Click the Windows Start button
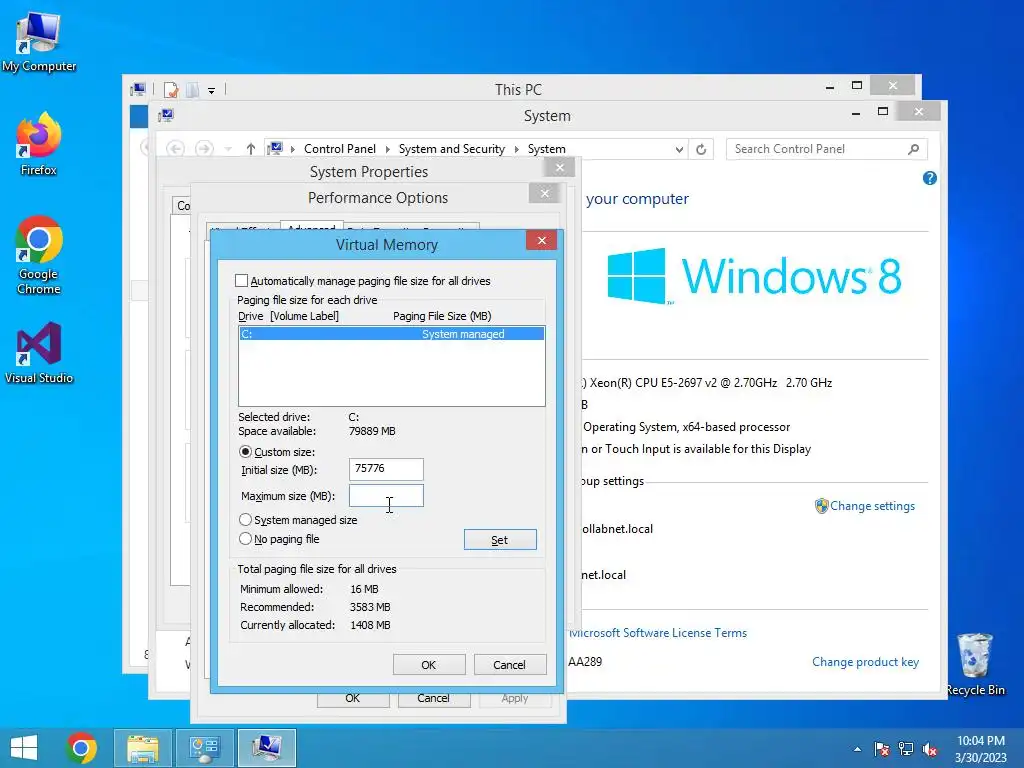 [x=24, y=748]
